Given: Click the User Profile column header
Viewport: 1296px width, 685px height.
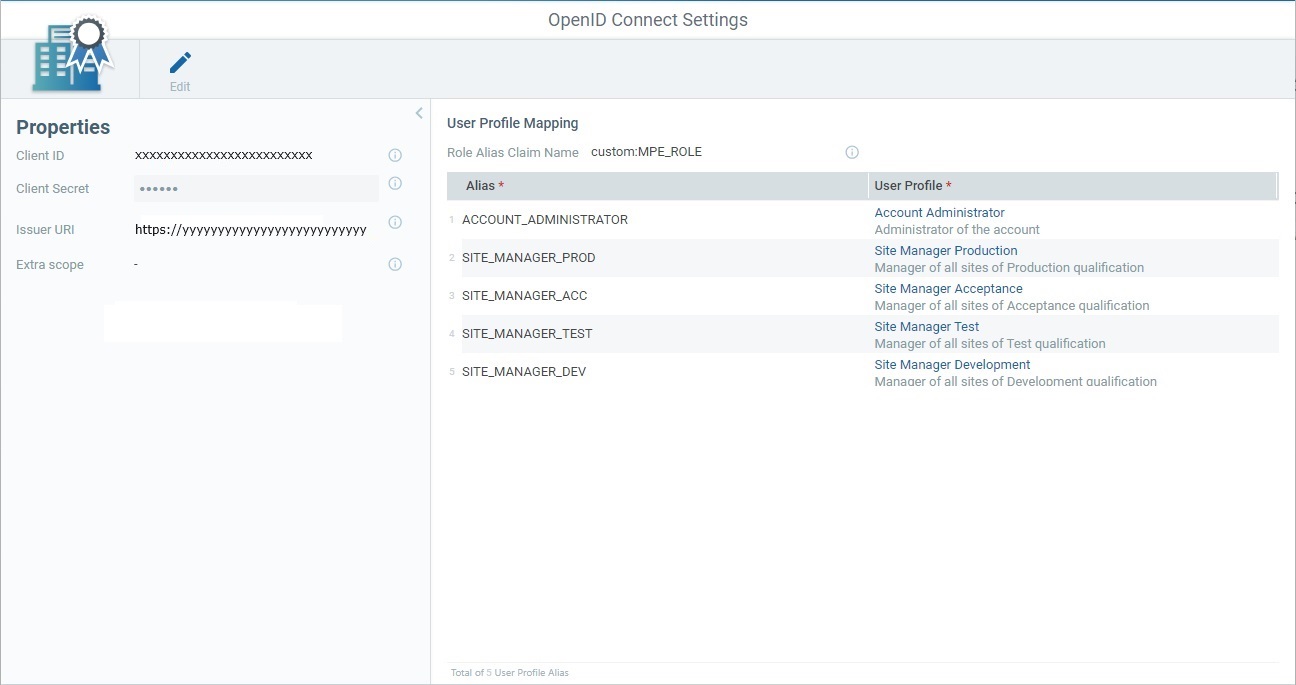Looking at the screenshot, I should [x=909, y=185].
